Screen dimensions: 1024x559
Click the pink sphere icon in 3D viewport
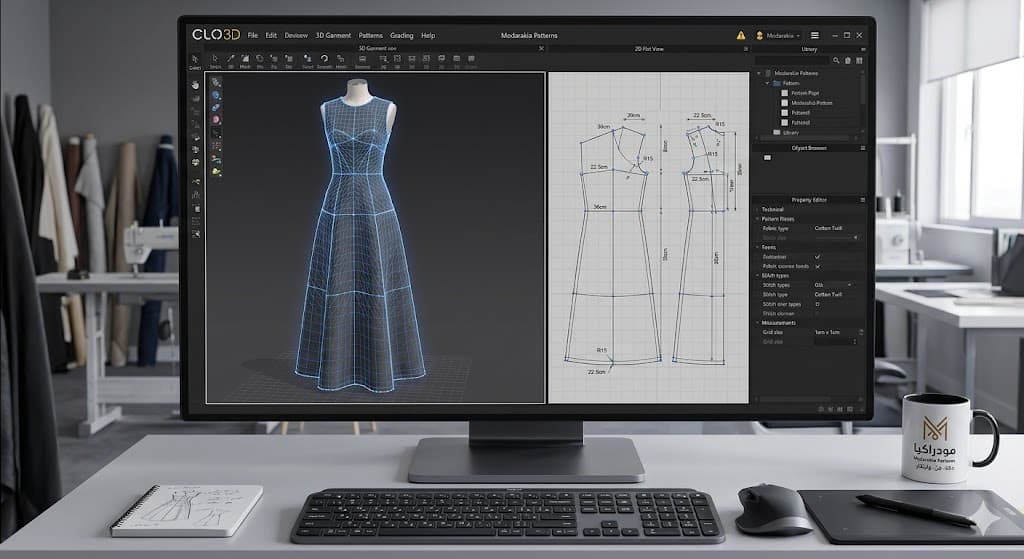pos(216,120)
